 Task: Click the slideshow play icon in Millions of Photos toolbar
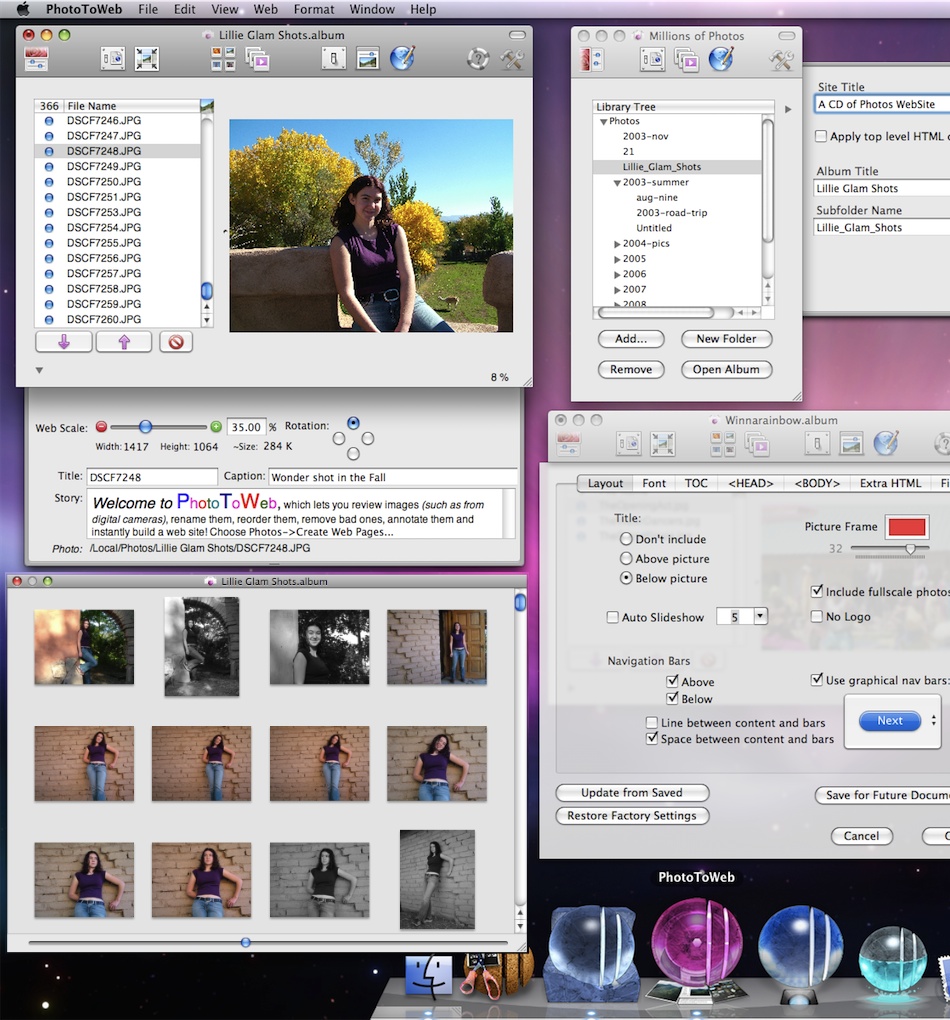click(687, 60)
